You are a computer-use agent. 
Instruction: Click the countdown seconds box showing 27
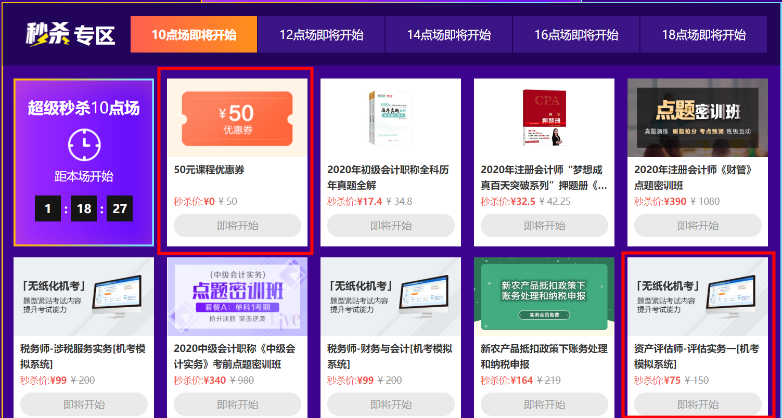click(120, 209)
